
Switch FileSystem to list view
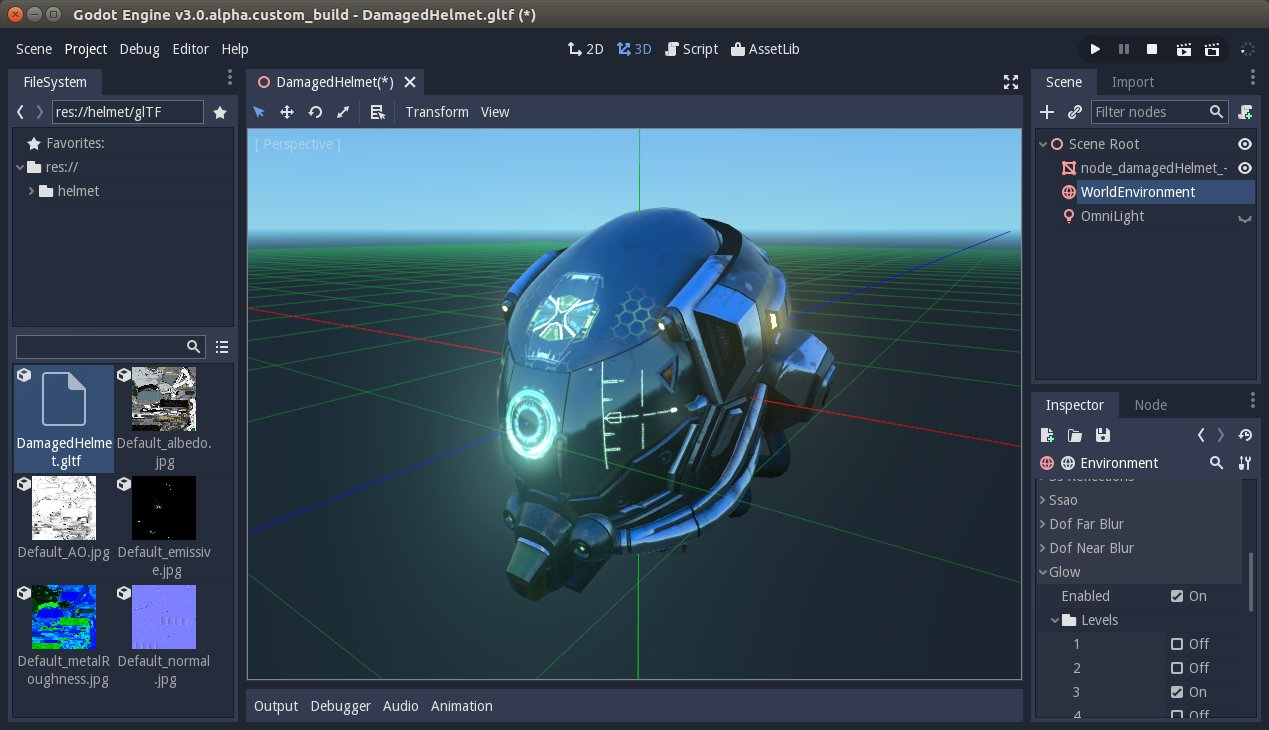222,347
